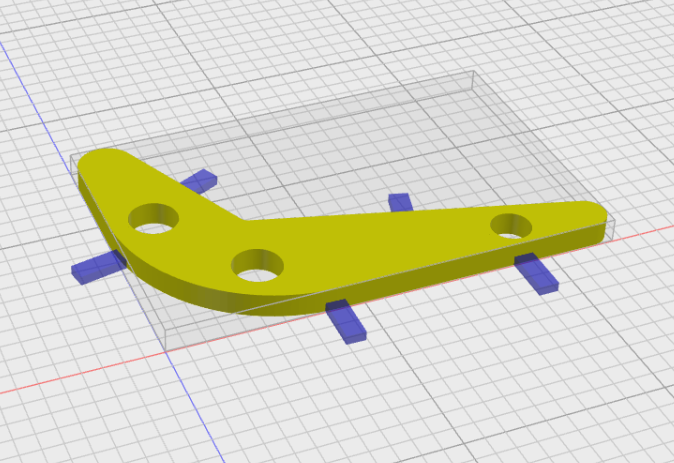The width and height of the screenshot is (674, 463).
Task: Click the red X axis line
Action: click(x=77, y=374)
